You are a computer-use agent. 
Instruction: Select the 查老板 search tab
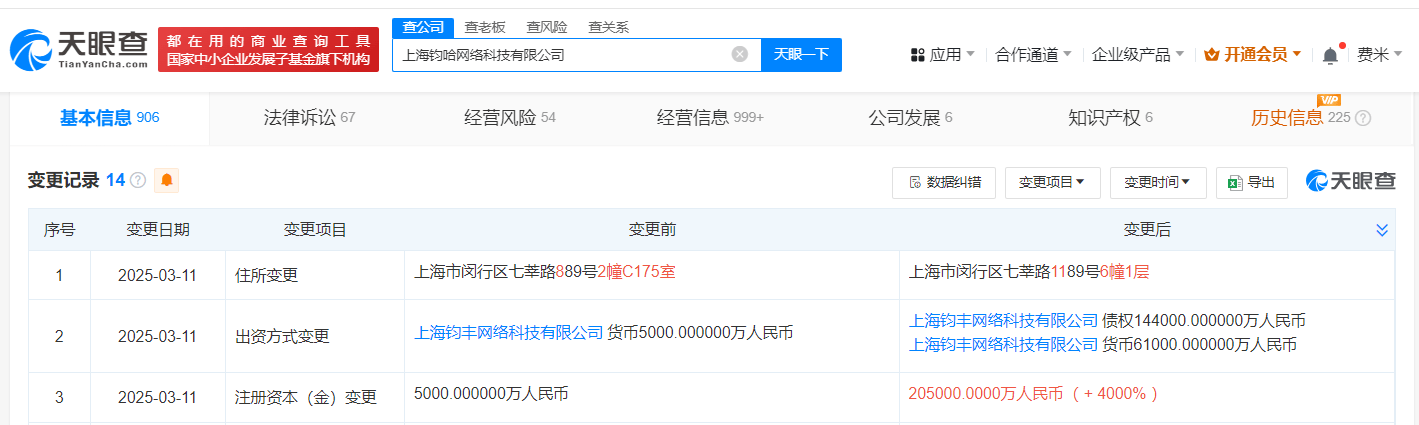484,27
